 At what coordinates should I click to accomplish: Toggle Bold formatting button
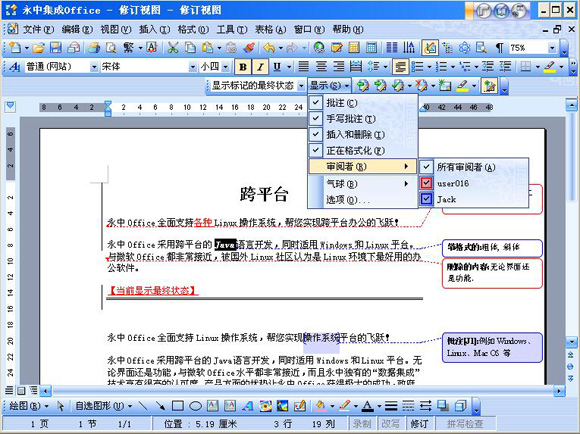pyautogui.click(x=243, y=67)
